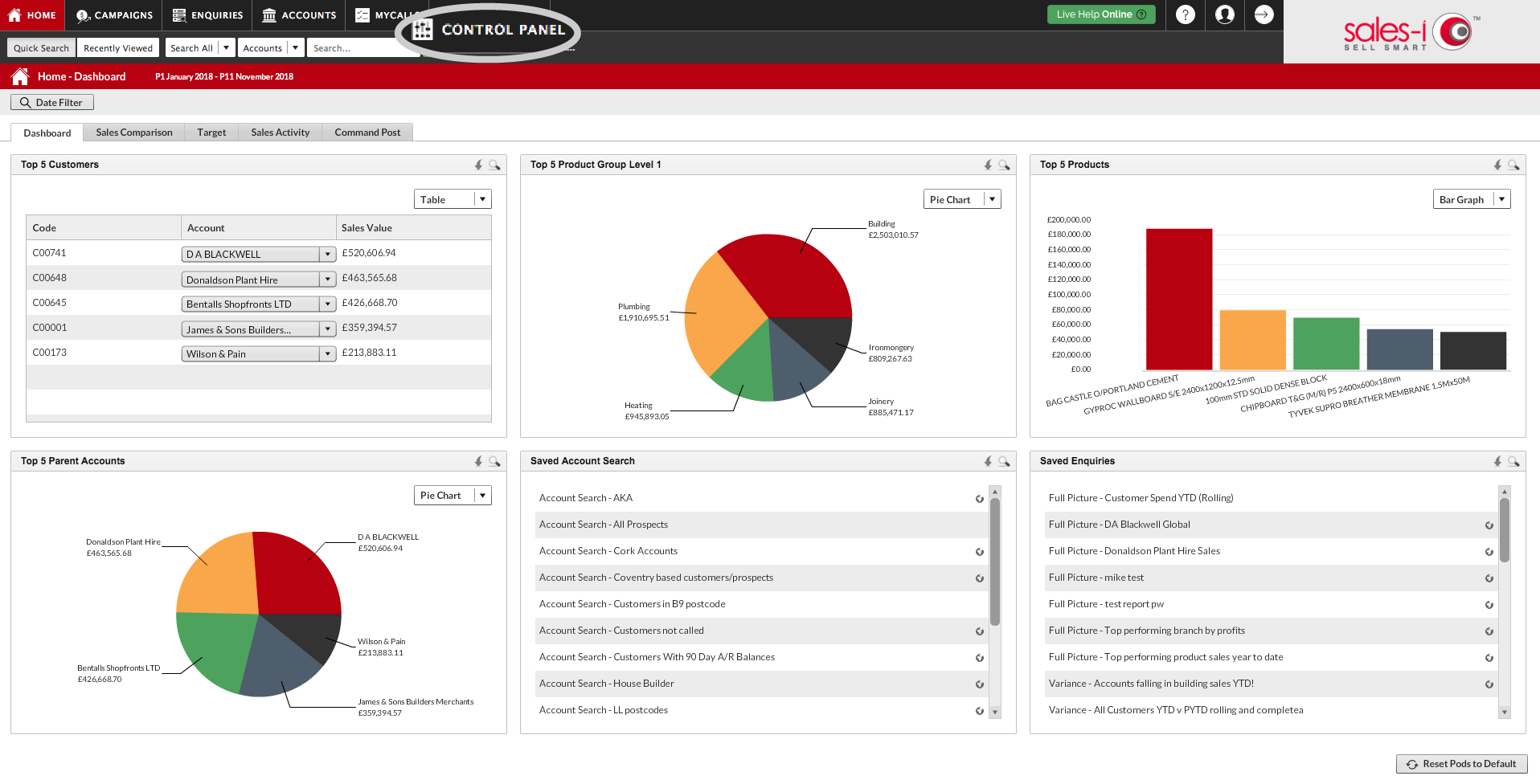This screenshot has height=784, width=1540.
Task: Click the Saved Account Search scrollbar
Action: pos(995,562)
